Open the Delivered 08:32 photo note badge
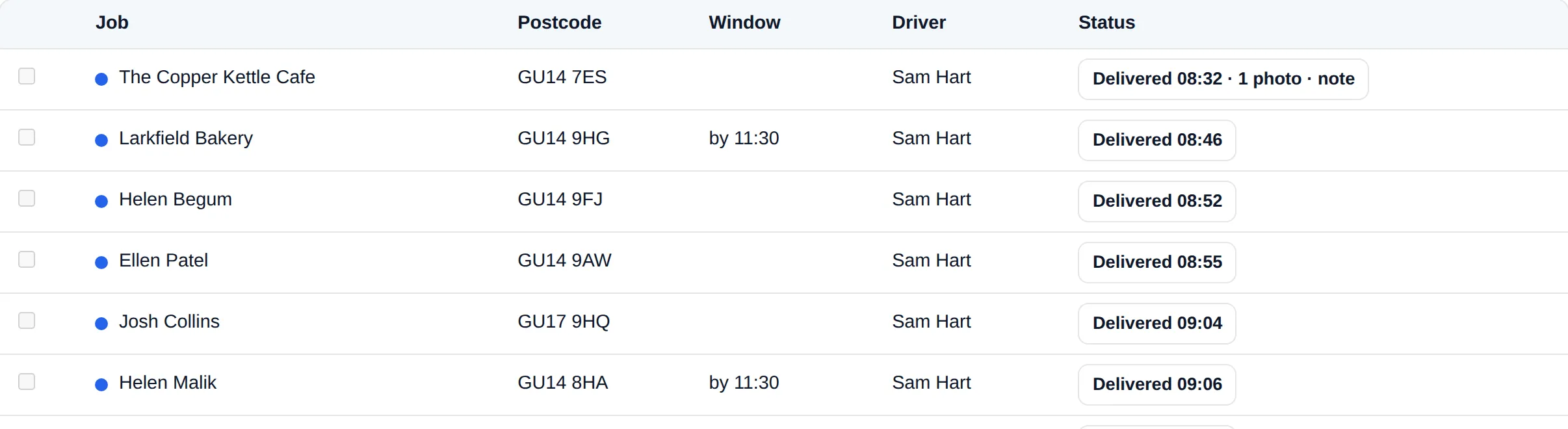Viewport: 1568px width, 429px height. click(x=1223, y=79)
